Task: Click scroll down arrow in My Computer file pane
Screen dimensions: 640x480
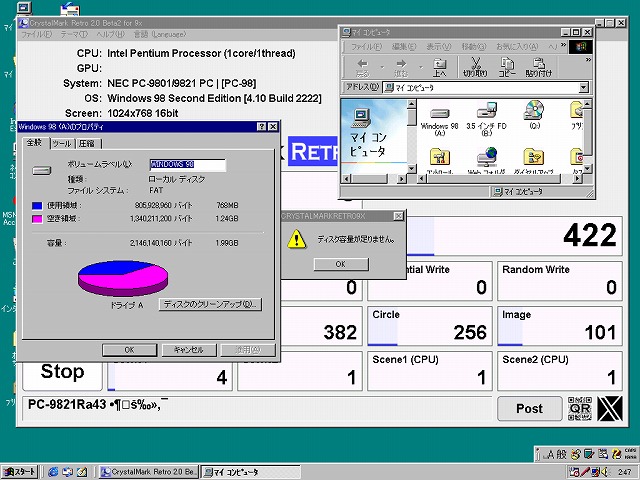Action: tap(587, 169)
